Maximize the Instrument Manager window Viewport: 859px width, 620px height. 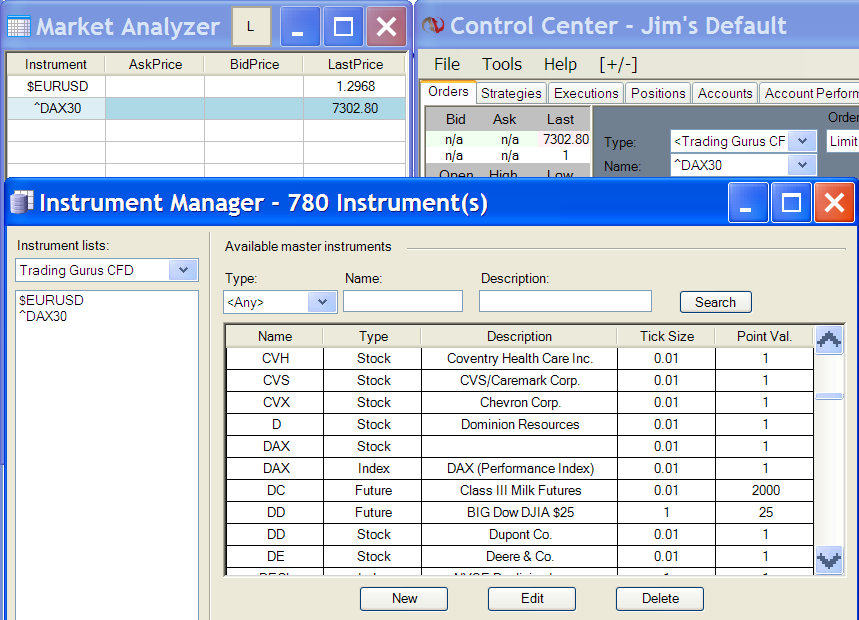tap(791, 204)
